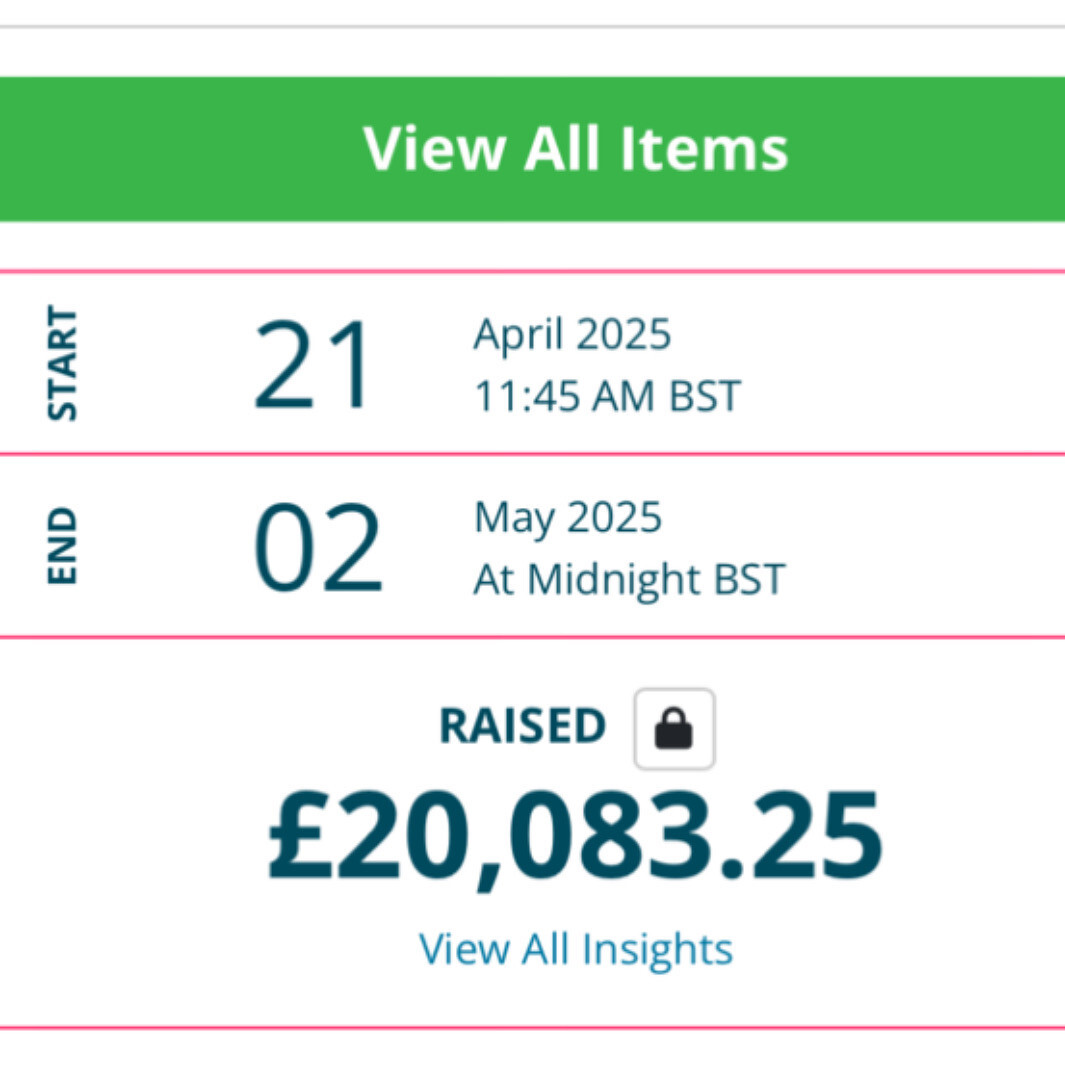The width and height of the screenshot is (1065, 1065).
Task: Click the RAISED heading label
Action: pyautogui.click(x=522, y=727)
